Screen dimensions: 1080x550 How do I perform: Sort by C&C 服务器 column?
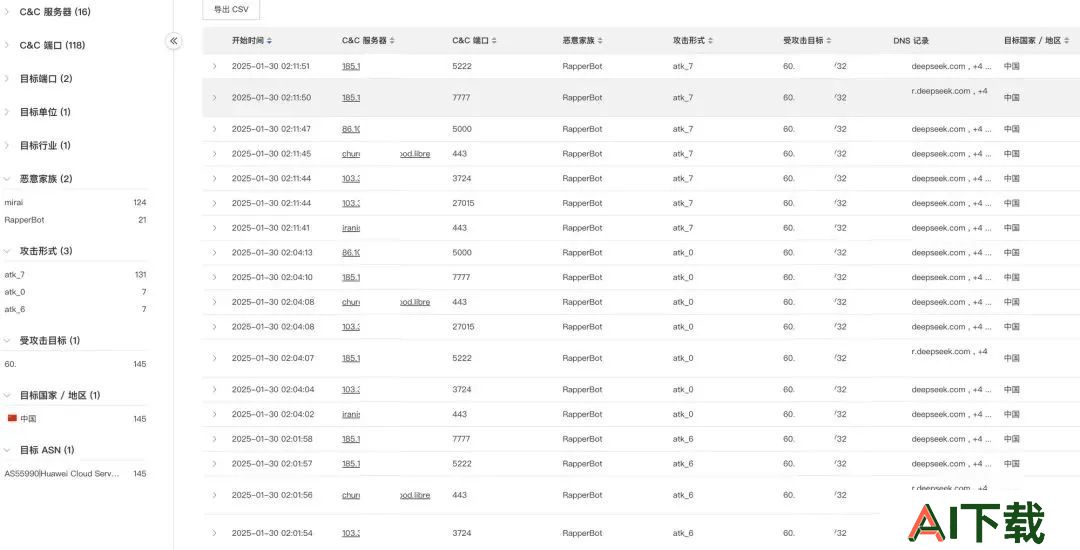coord(392,41)
